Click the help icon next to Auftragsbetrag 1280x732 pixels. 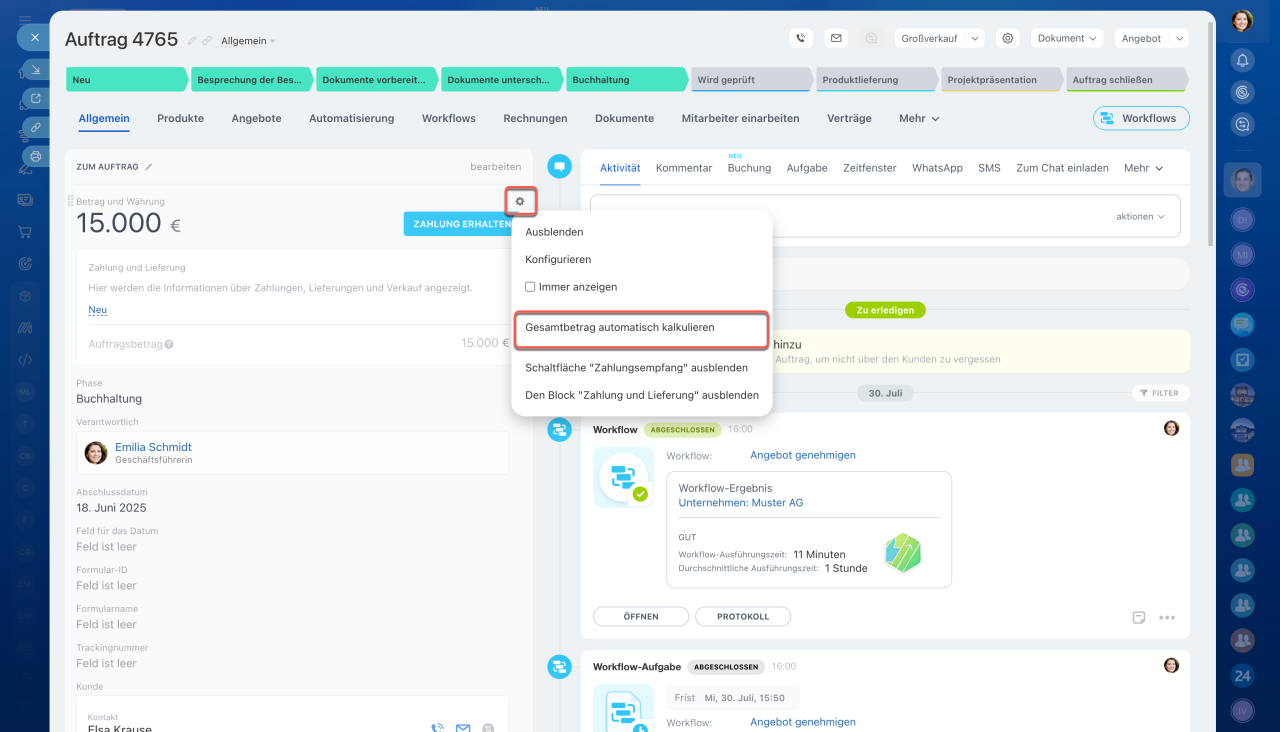(169, 344)
